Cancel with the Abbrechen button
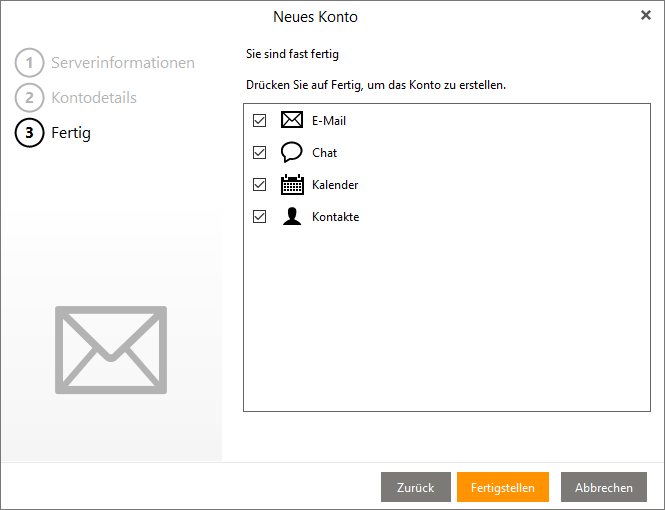 tap(604, 487)
